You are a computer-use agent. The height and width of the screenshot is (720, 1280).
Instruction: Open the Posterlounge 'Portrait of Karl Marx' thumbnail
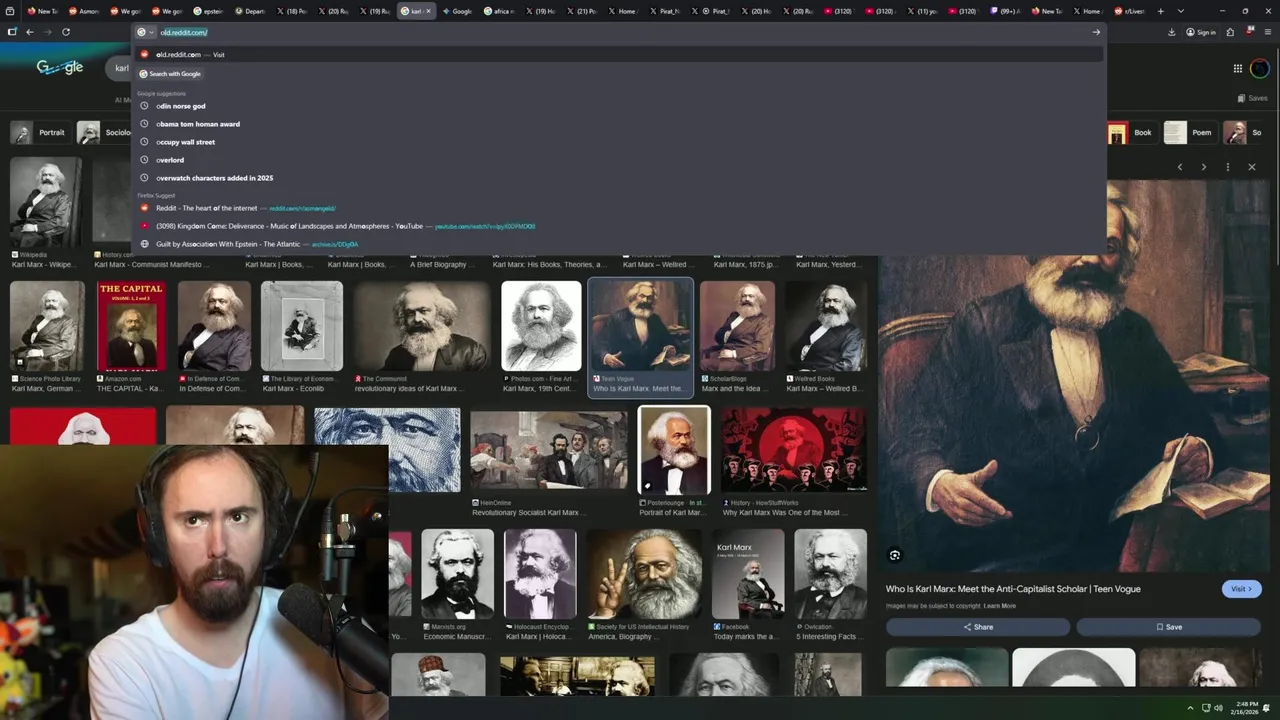click(x=674, y=450)
